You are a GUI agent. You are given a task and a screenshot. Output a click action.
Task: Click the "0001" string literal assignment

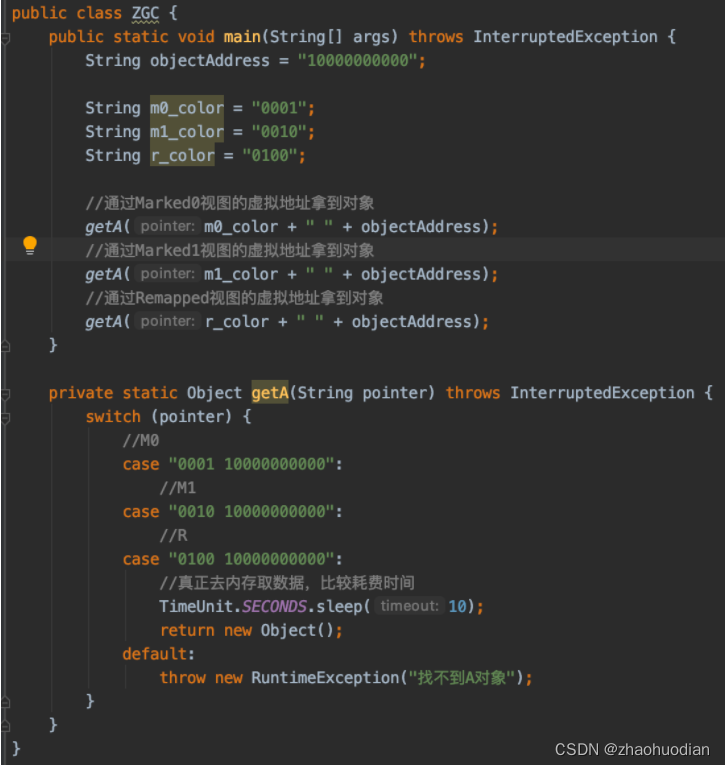(279, 108)
